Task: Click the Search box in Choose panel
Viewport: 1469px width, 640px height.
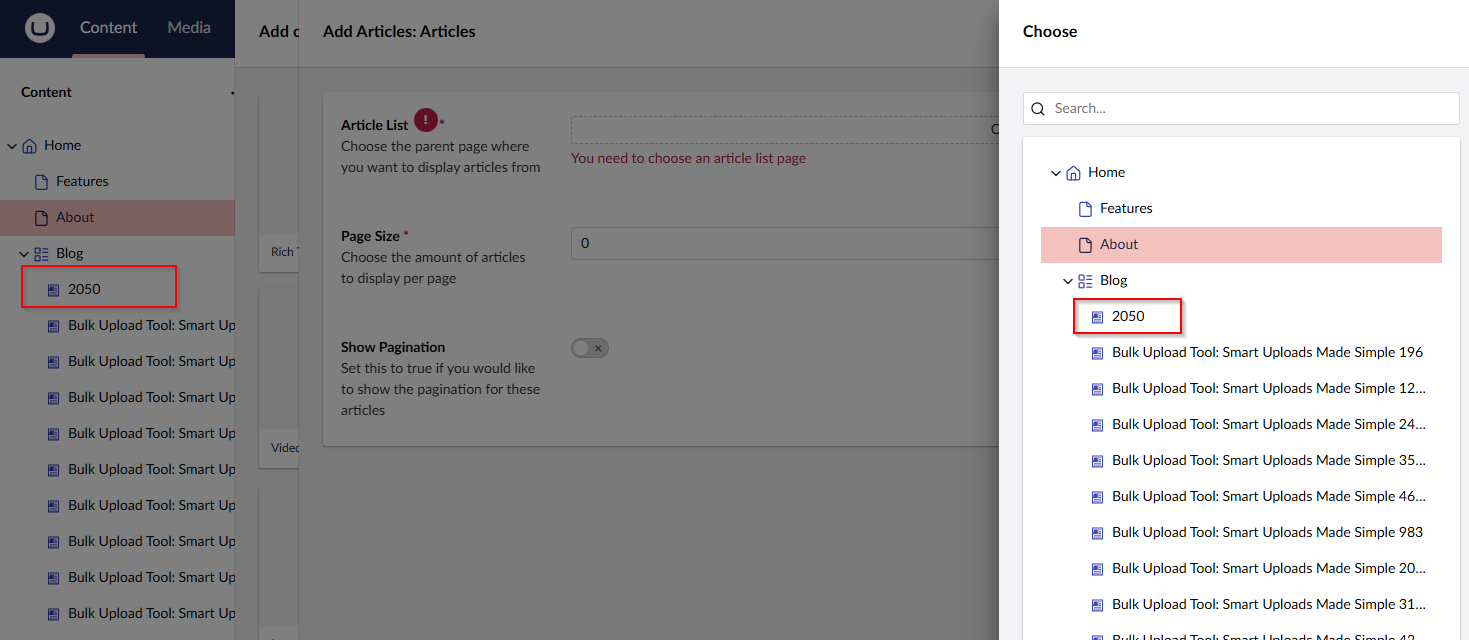Action: click(1241, 108)
